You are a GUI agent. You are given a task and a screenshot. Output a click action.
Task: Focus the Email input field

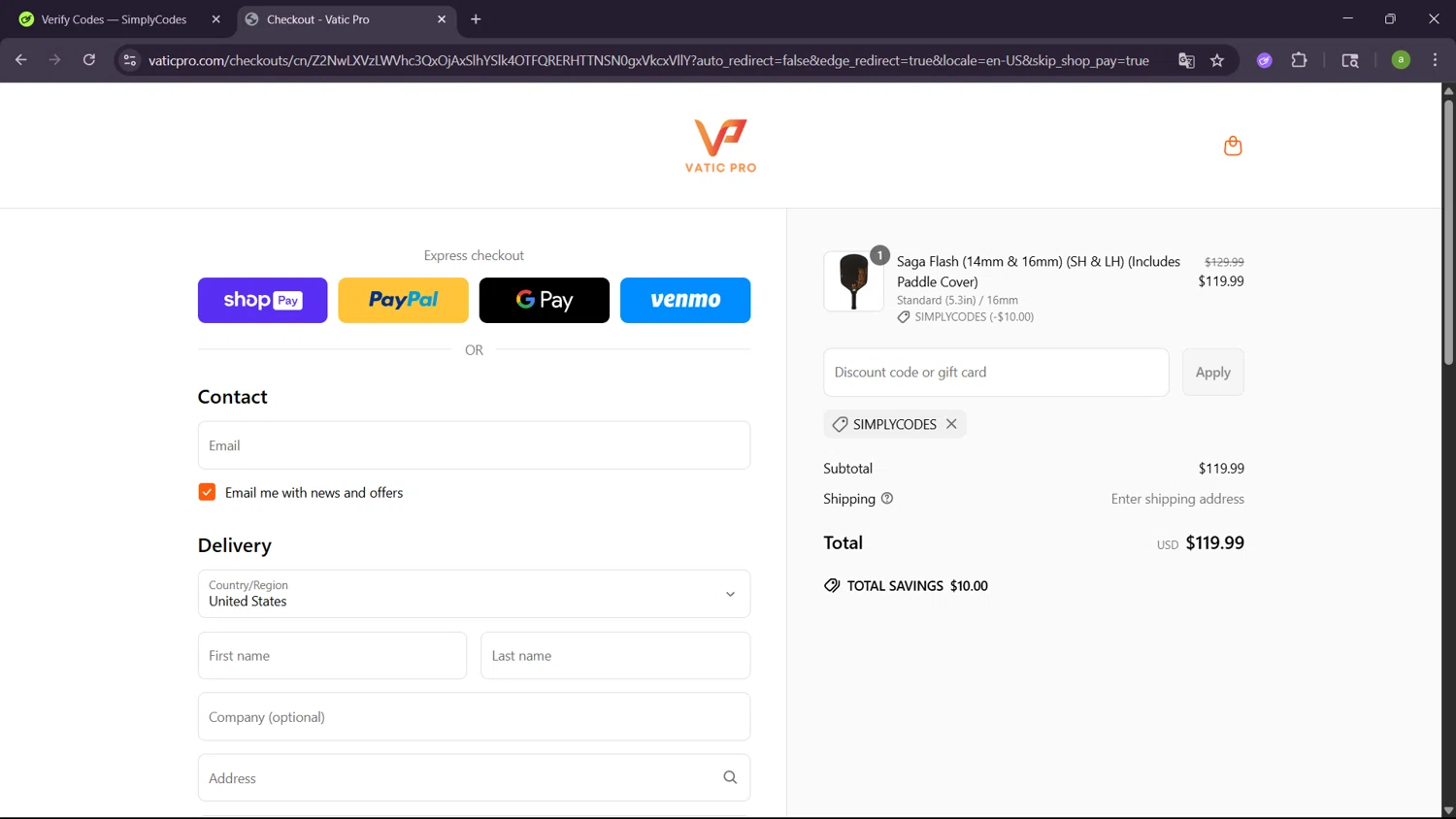pyautogui.click(x=474, y=445)
